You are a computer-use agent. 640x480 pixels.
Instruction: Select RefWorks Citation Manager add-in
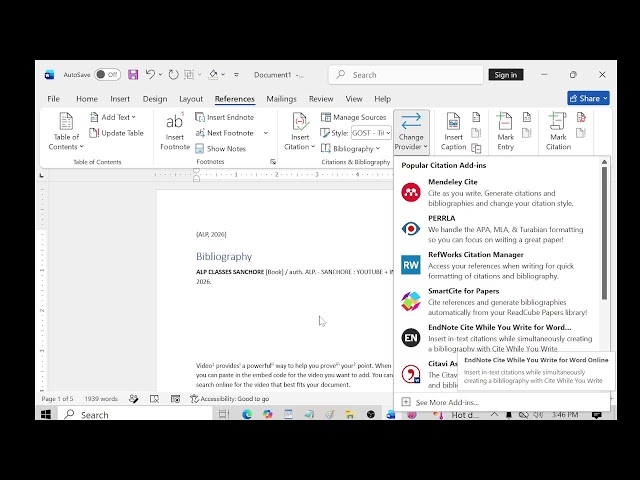coord(498,265)
